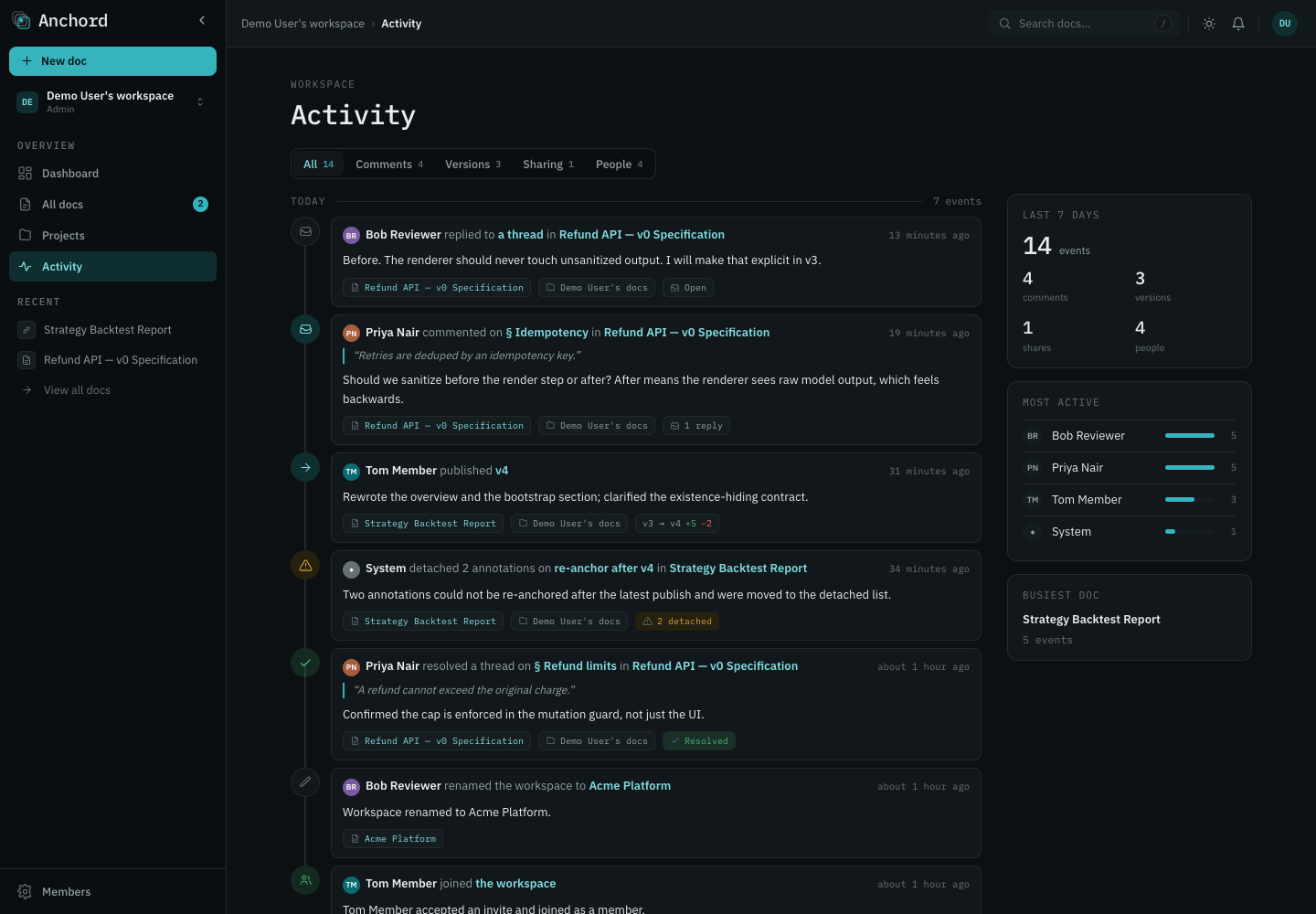Open v4 link in Tom's publish event

pos(502,471)
